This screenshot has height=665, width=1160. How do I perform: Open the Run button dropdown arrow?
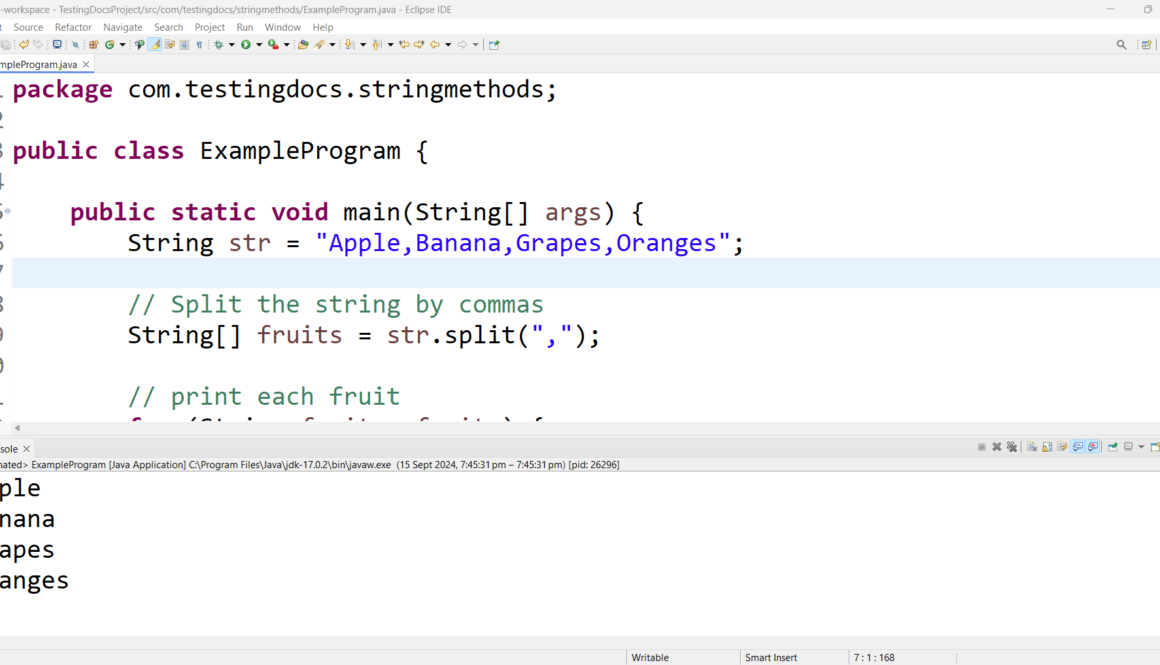click(x=258, y=45)
